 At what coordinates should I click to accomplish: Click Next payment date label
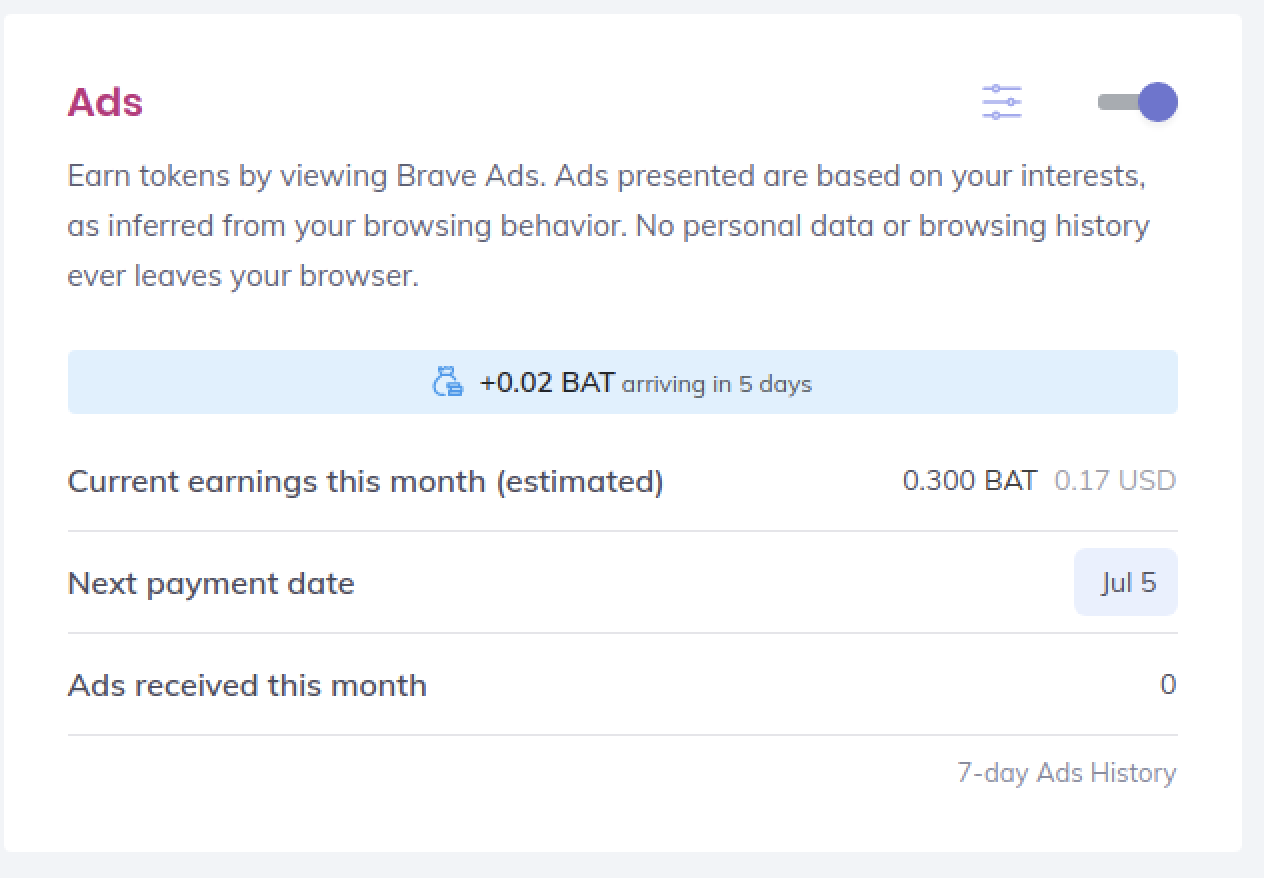tap(211, 583)
